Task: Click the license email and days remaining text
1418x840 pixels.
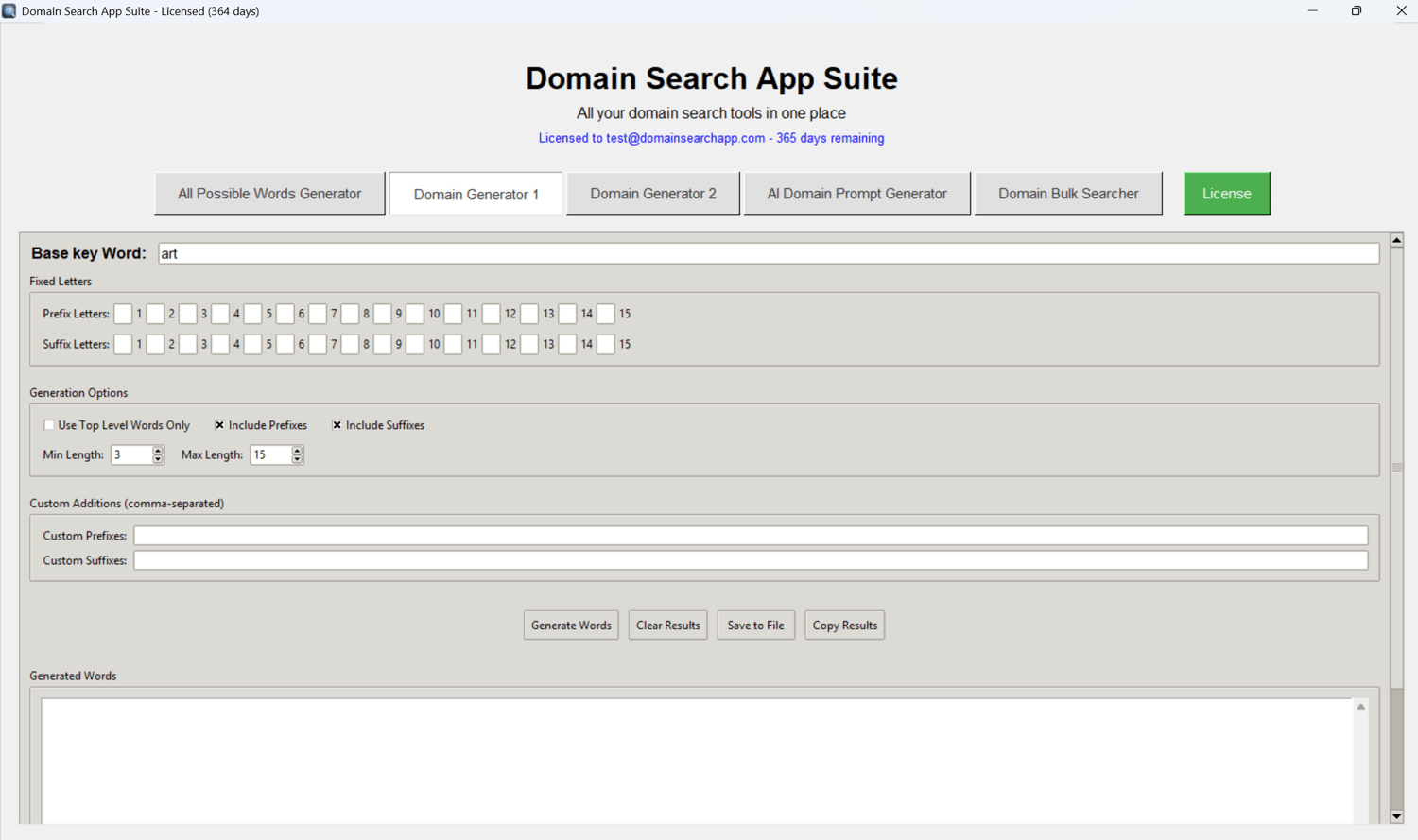Action: point(711,138)
